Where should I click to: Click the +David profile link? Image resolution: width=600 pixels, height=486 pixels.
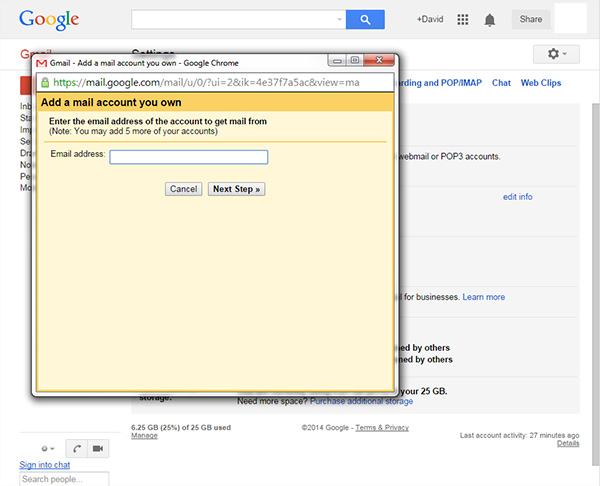pos(430,19)
